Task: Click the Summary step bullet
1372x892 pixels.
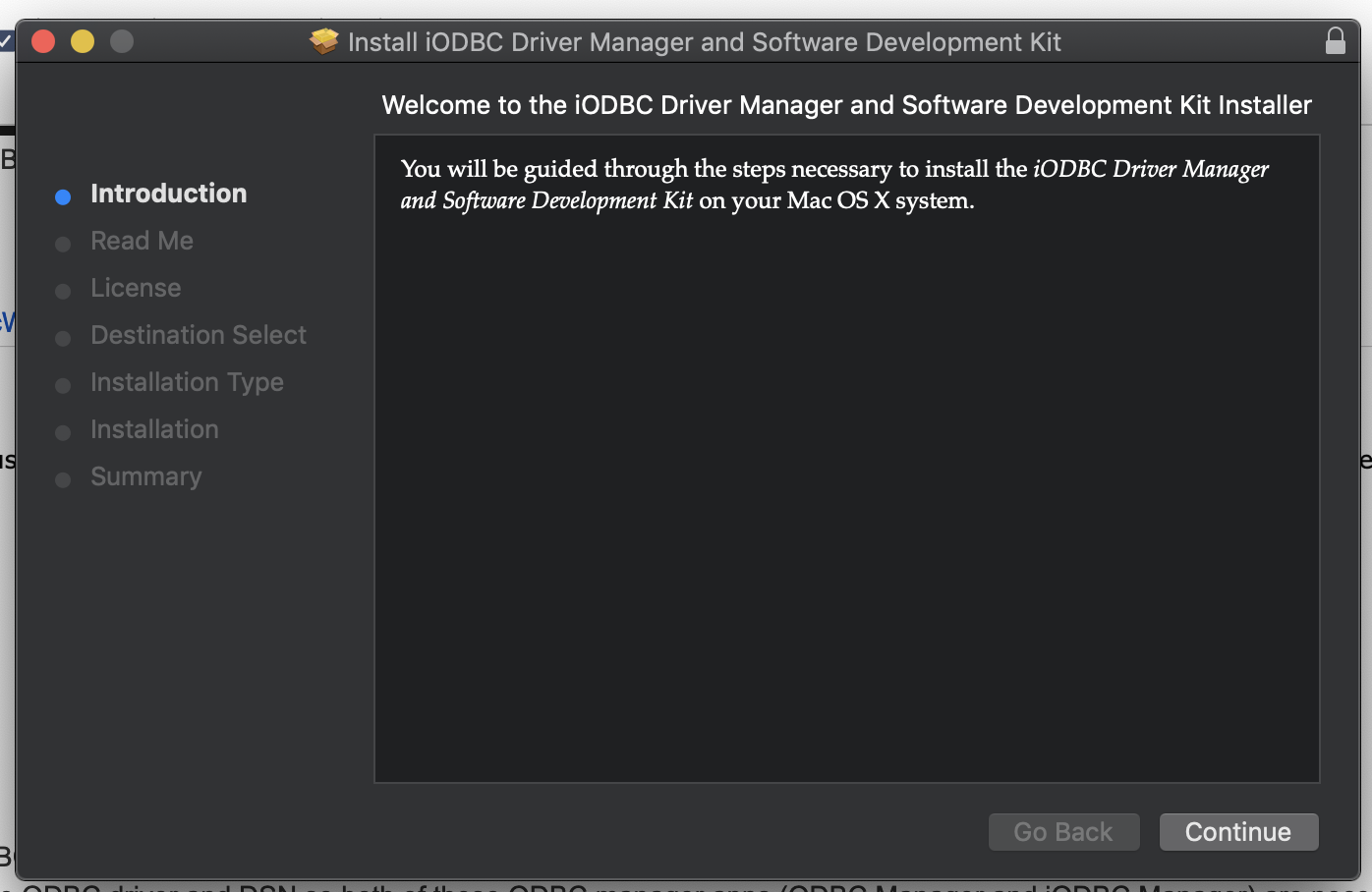Action: (63, 480)
